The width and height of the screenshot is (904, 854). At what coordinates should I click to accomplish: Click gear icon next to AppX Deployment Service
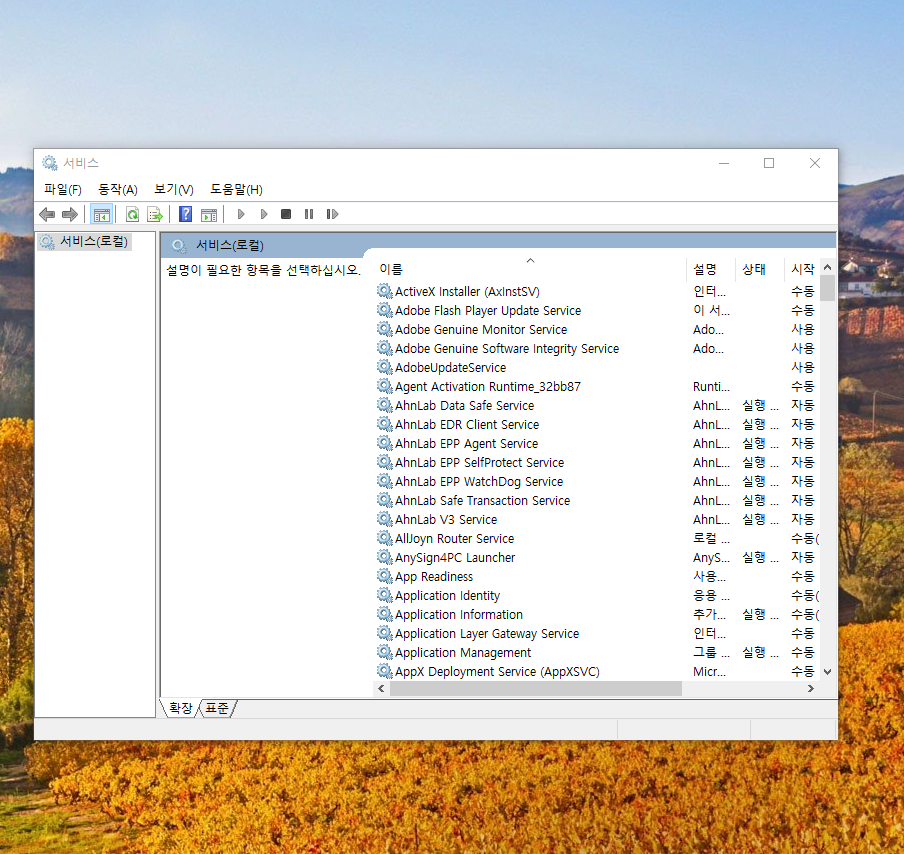point(385,671)
